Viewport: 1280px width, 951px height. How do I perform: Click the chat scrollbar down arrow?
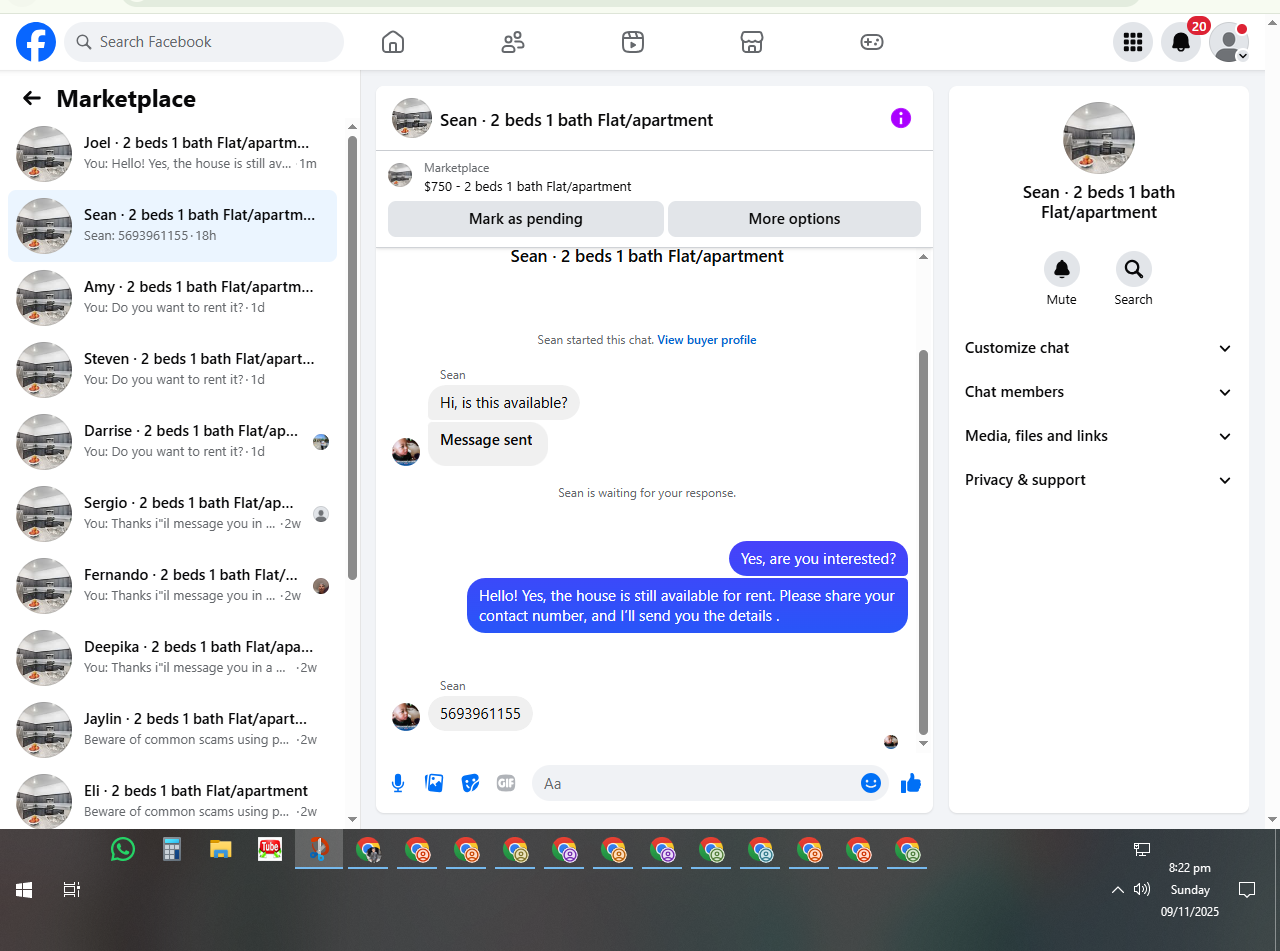point(924,743)
